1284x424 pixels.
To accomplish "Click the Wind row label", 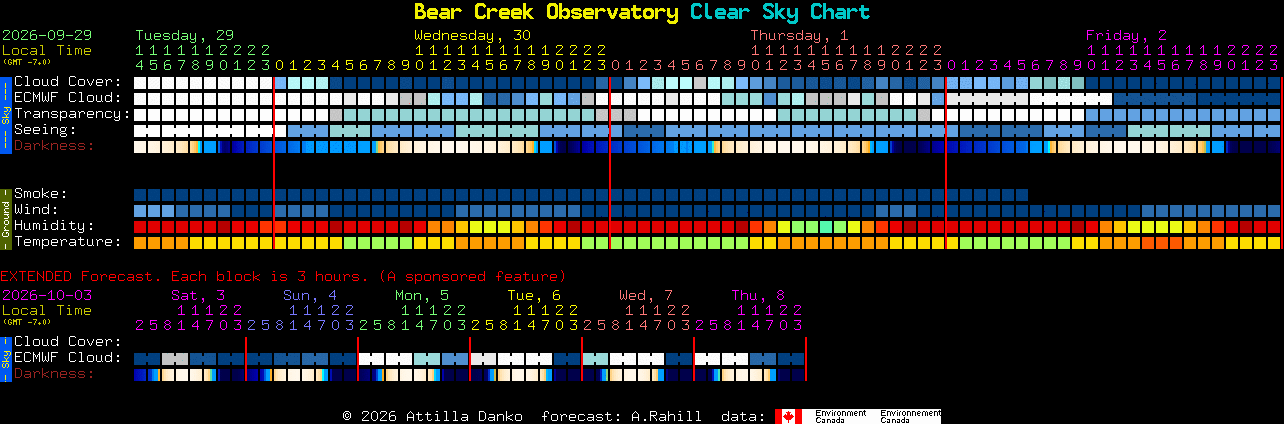I will click(x=36, y=210).
